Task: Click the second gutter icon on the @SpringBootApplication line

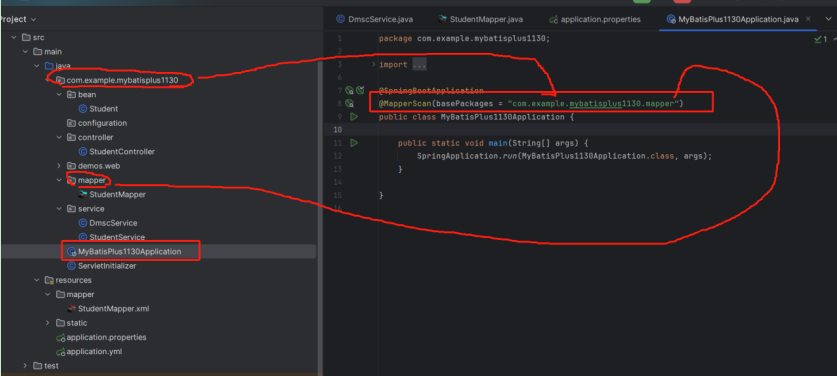Action: pyautogui.click(x=360, y=90)
